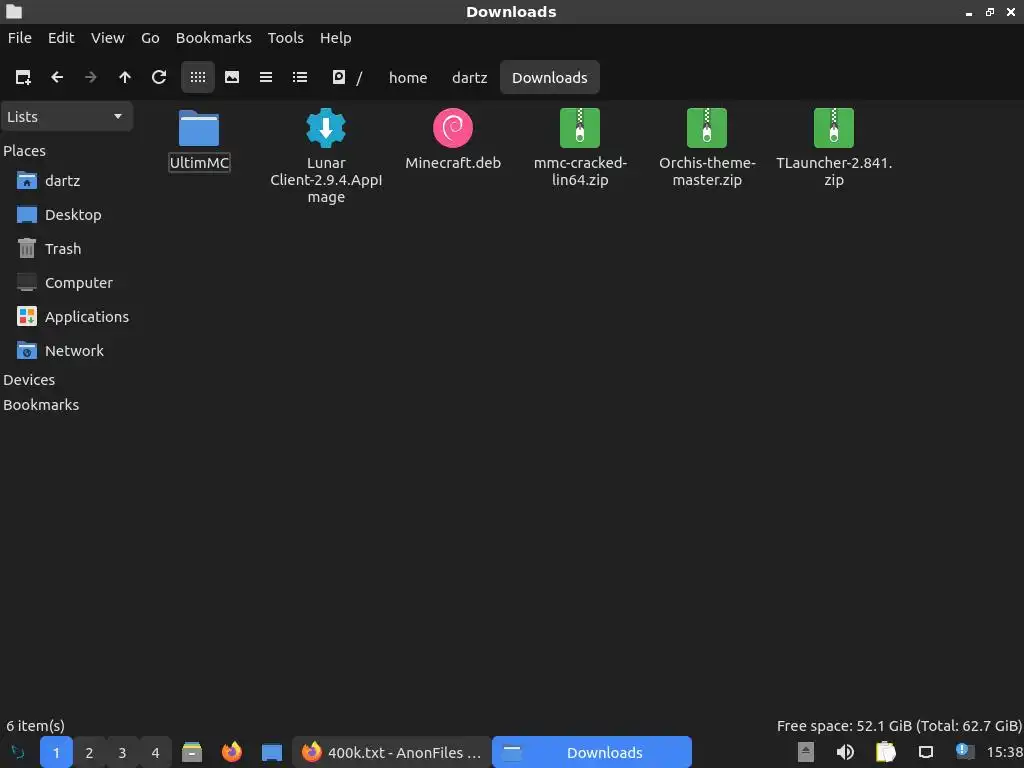Select the UltimMC folder icon
Viewport: 1024px width, 768px height.
coord(199,128)
